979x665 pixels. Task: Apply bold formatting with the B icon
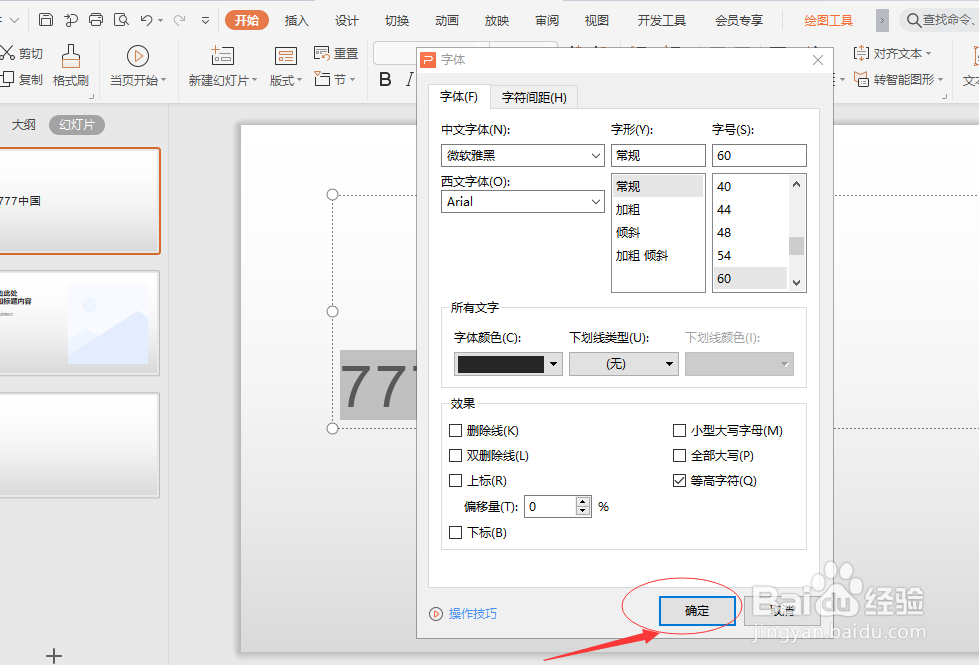pos(384,79)
